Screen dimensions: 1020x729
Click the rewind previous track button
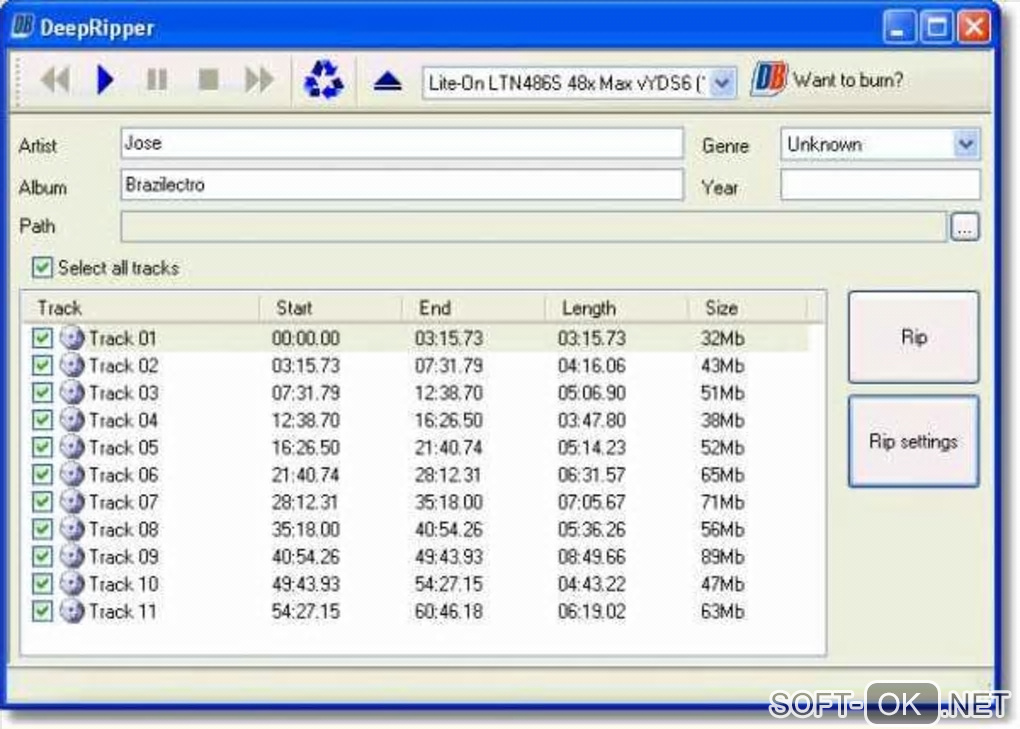pyautogui.click(x=55, y=81)
